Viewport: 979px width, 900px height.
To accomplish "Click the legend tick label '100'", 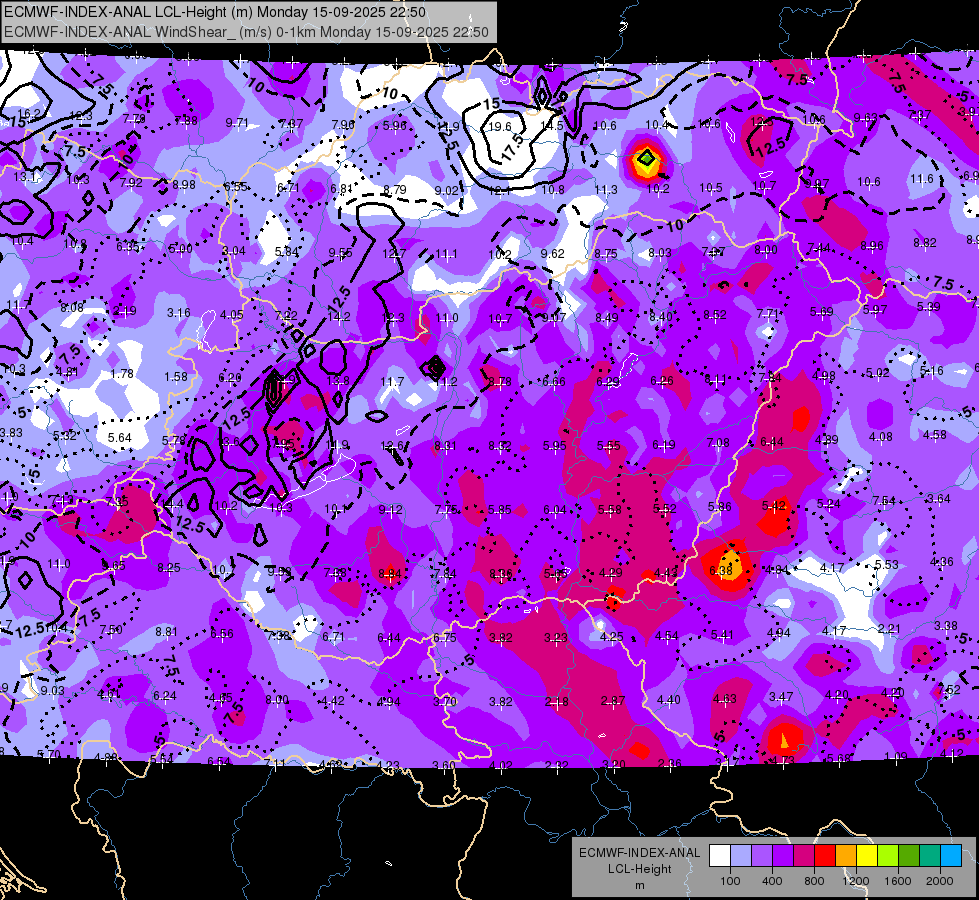I will coord(730,881).
